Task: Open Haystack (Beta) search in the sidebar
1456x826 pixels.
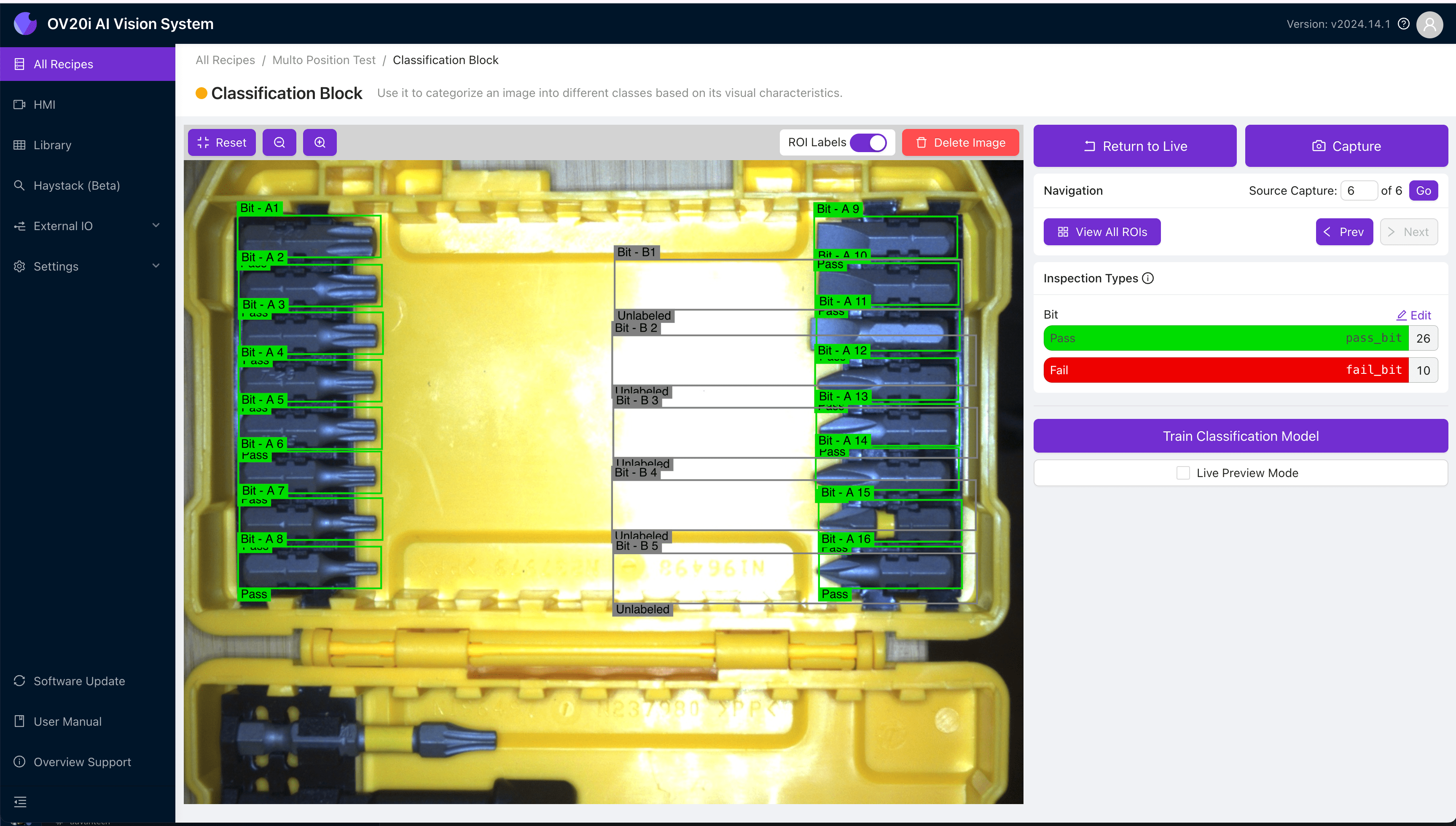Action: [76, 185]
